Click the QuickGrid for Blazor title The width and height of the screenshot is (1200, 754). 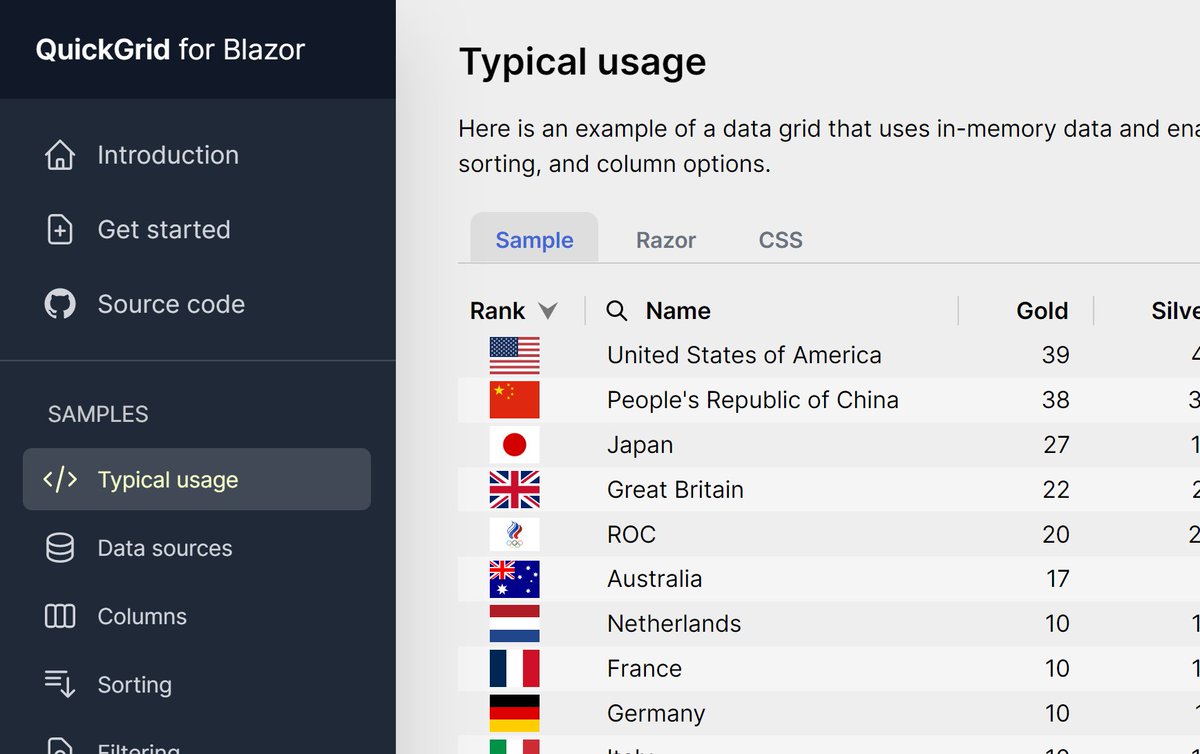click(170, 50)
